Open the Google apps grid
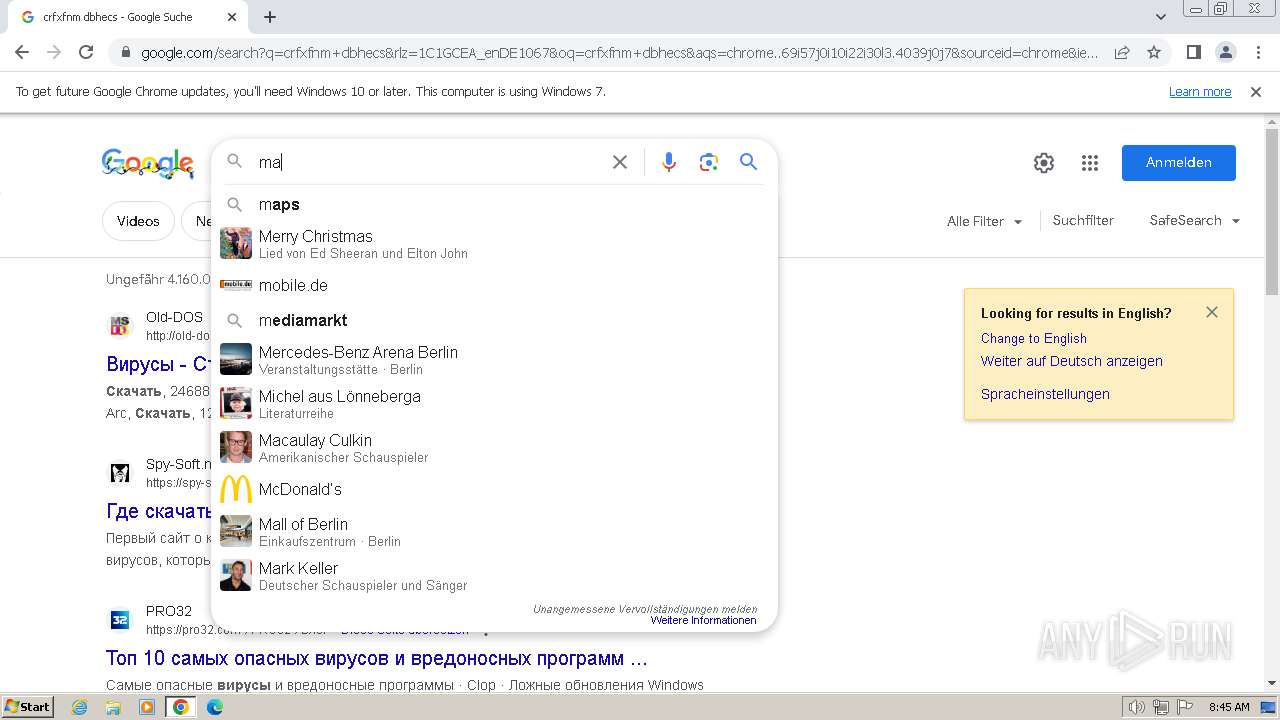The image size is (1280, 720). pos(1090,163)
